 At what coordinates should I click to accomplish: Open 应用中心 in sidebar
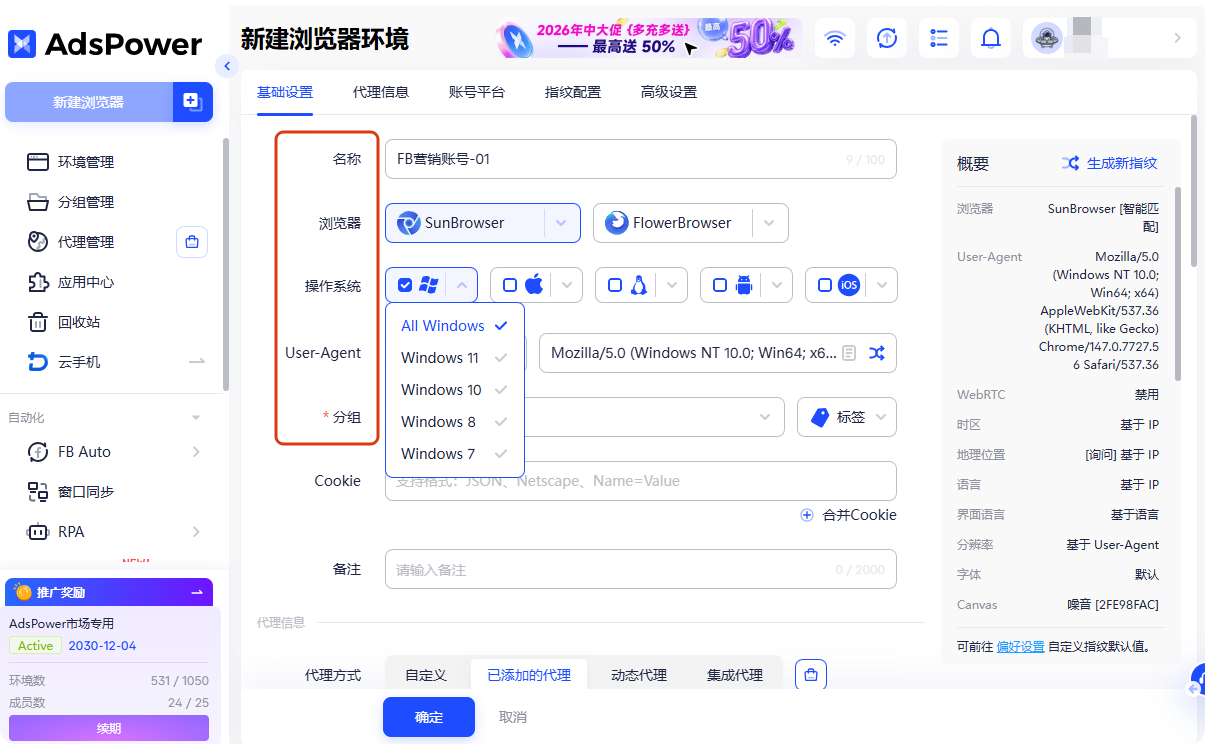tap(86, 282)
